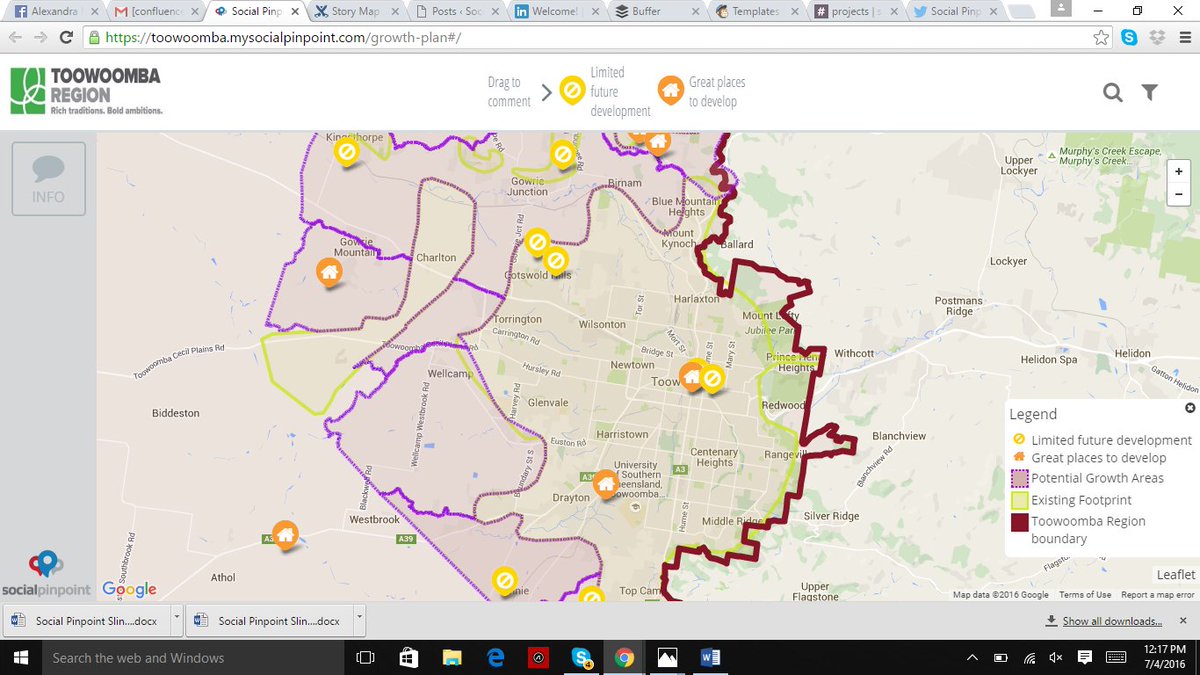Go back with the browser back arrow
The height and width of the screenshot is (675, 1200).
[x=16, y=37]
